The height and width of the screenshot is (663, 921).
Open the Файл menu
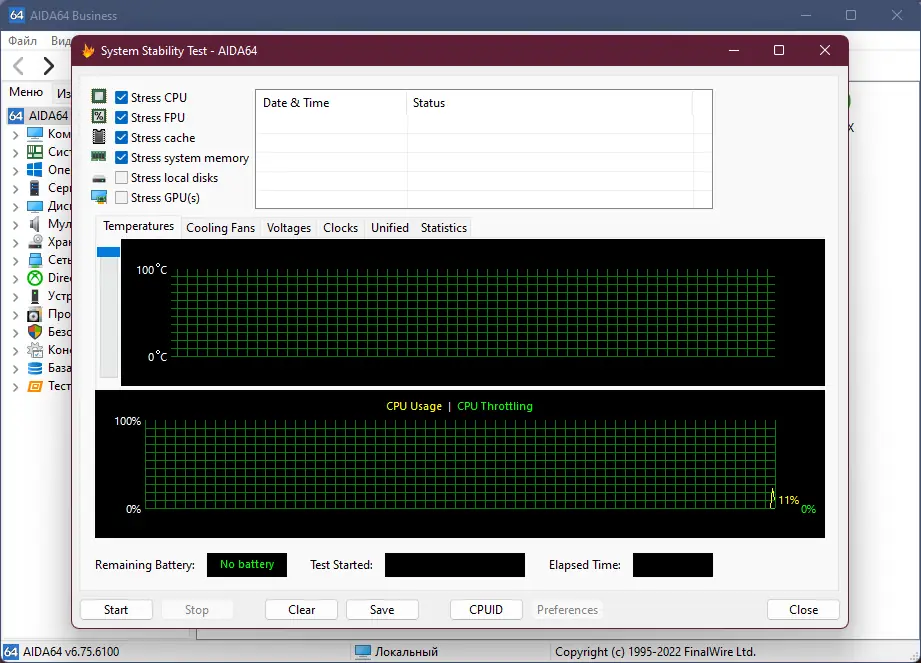22,41
